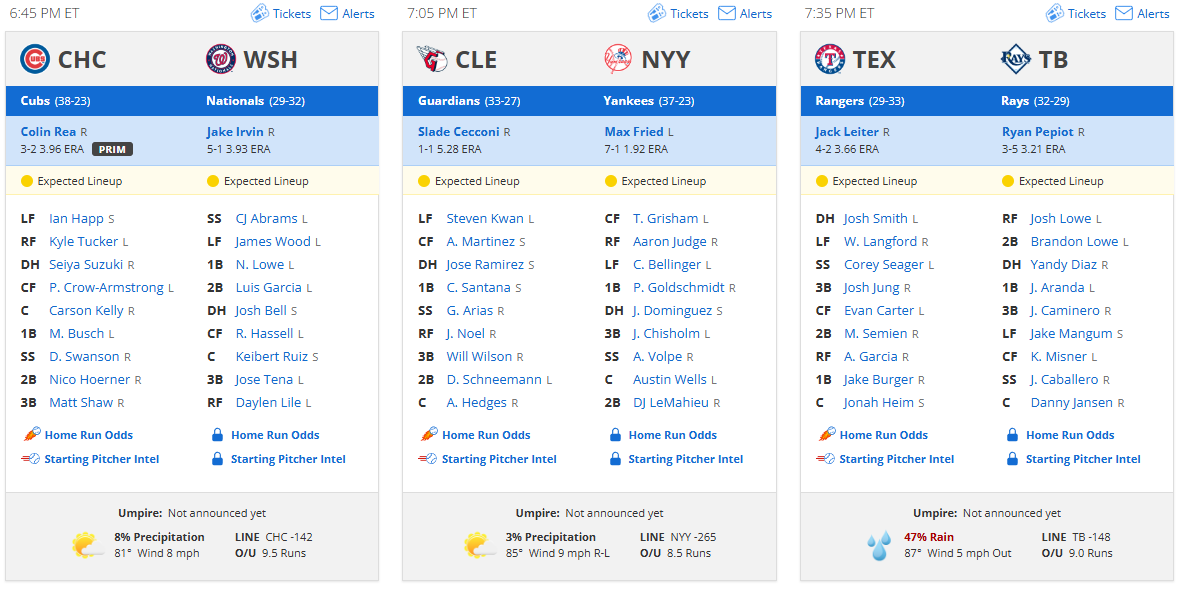
Task: Click the PRIM badge under Colin Rea
Action: click(x=112, y=149)
